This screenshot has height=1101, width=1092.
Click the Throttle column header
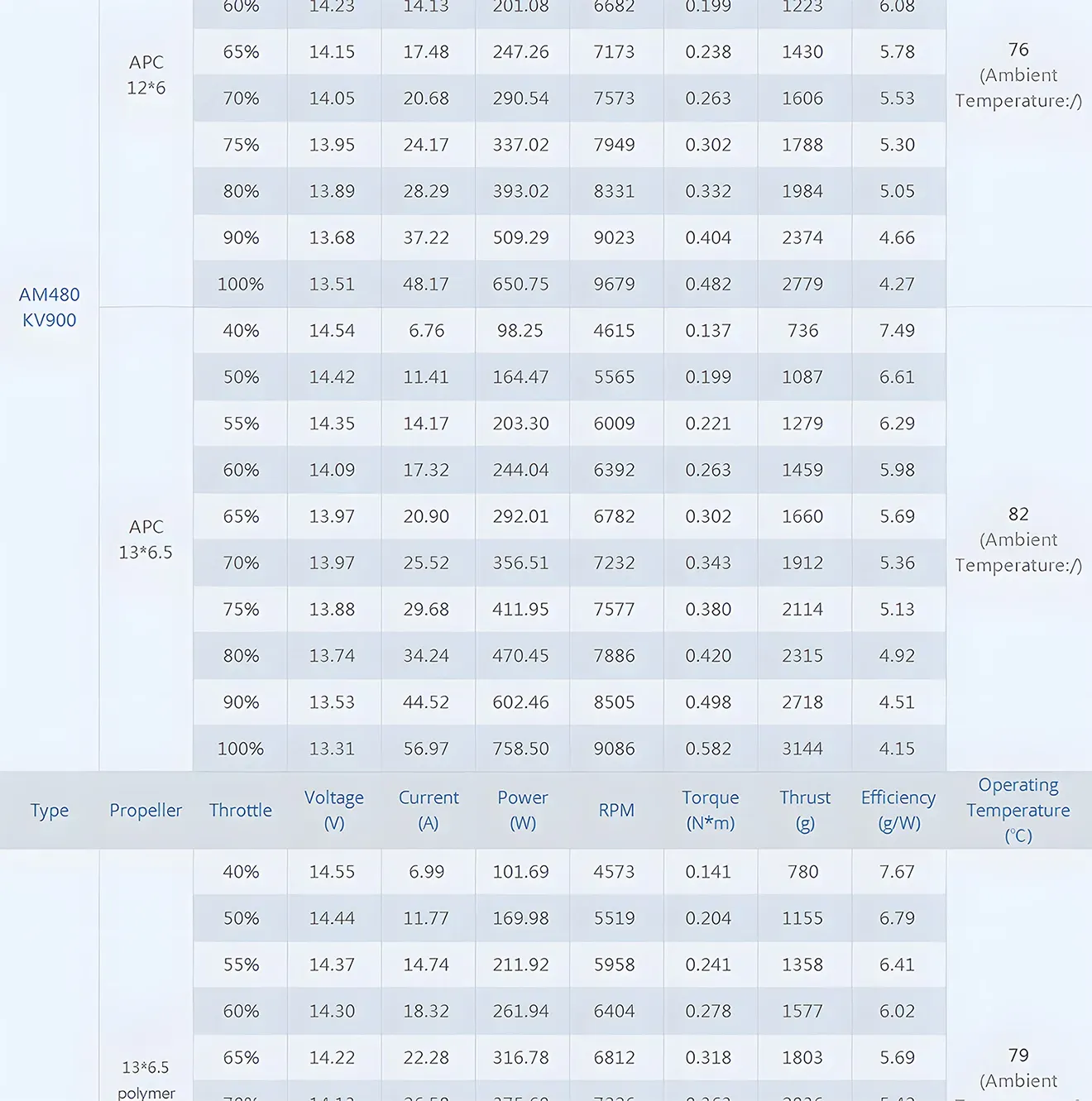point(241,811)
